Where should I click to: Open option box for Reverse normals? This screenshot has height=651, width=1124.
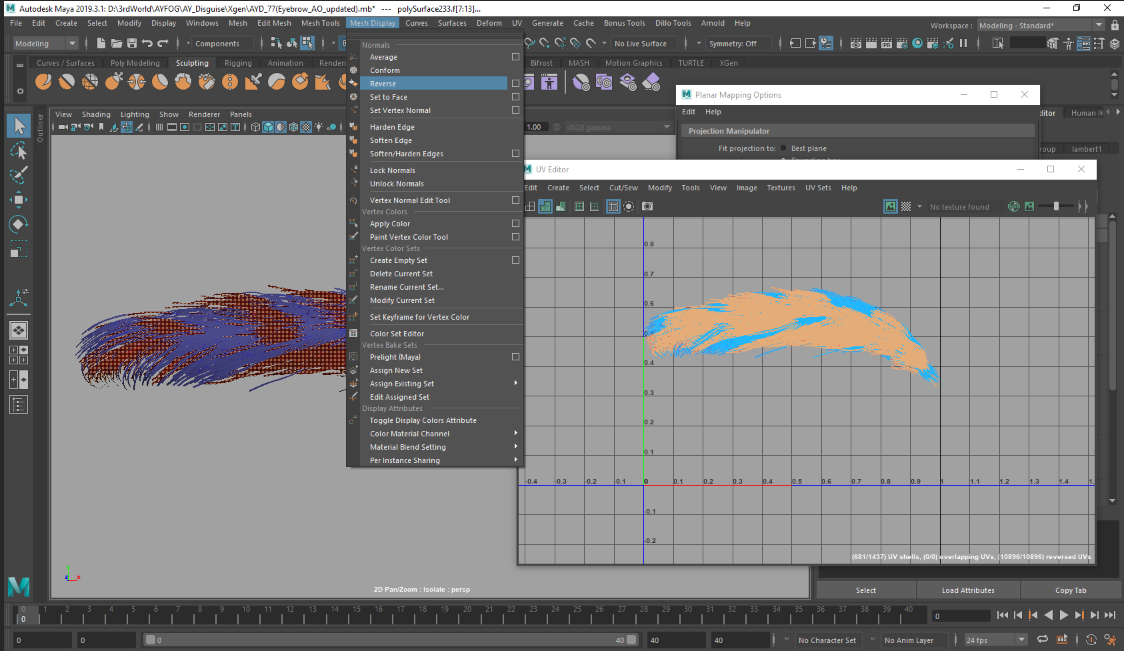click(x=515, y=84)
